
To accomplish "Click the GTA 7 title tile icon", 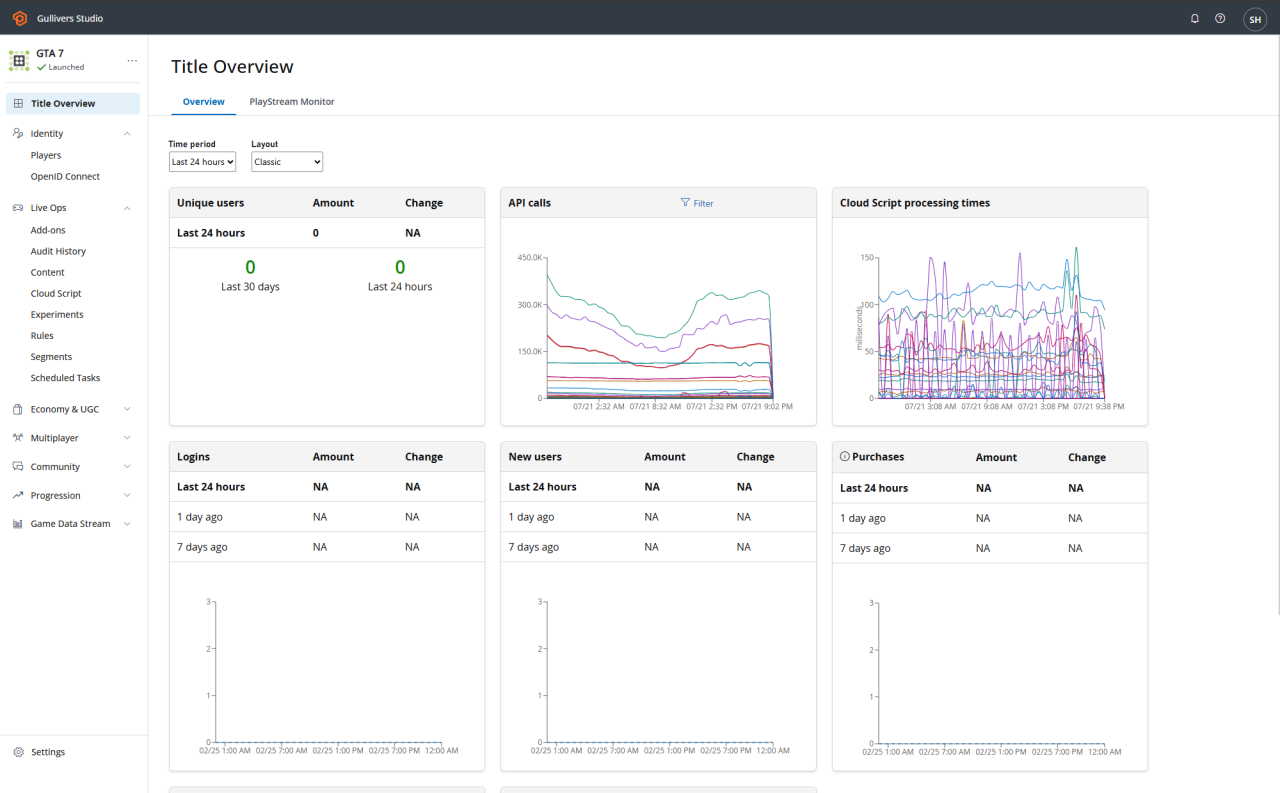I will pos(19,60).
